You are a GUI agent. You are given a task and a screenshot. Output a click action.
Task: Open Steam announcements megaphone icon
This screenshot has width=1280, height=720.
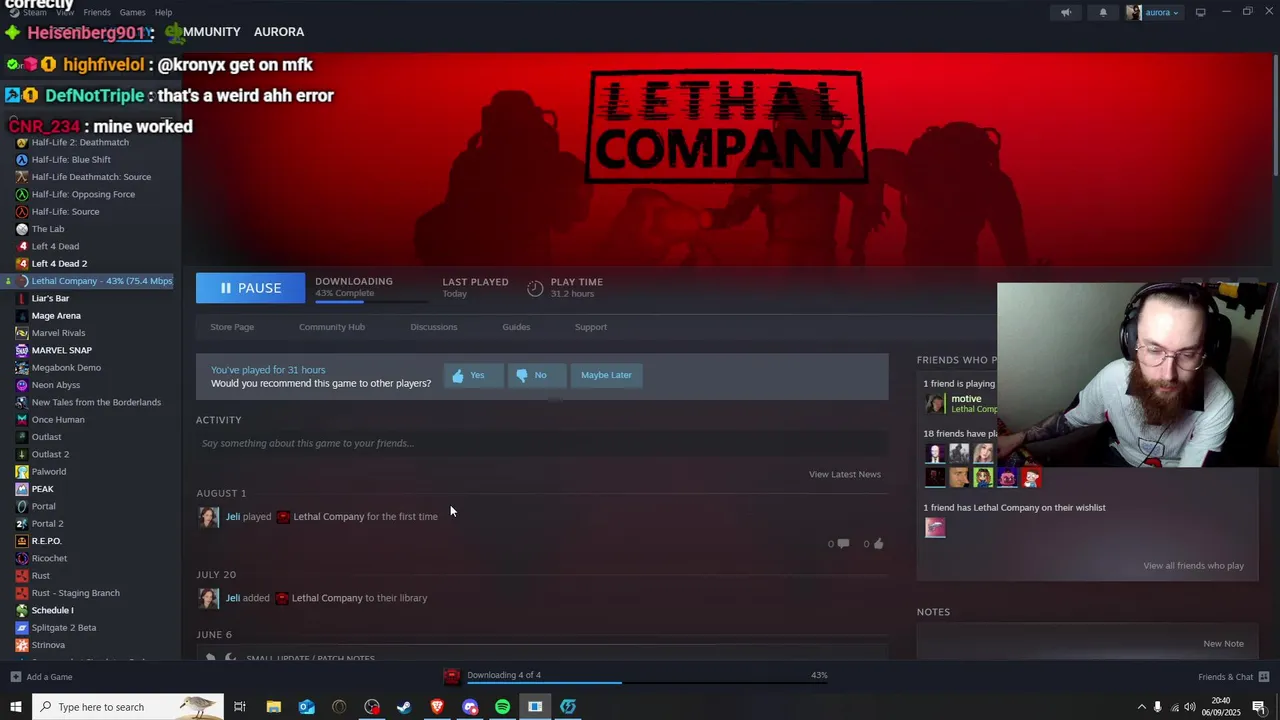point(1066,12)
